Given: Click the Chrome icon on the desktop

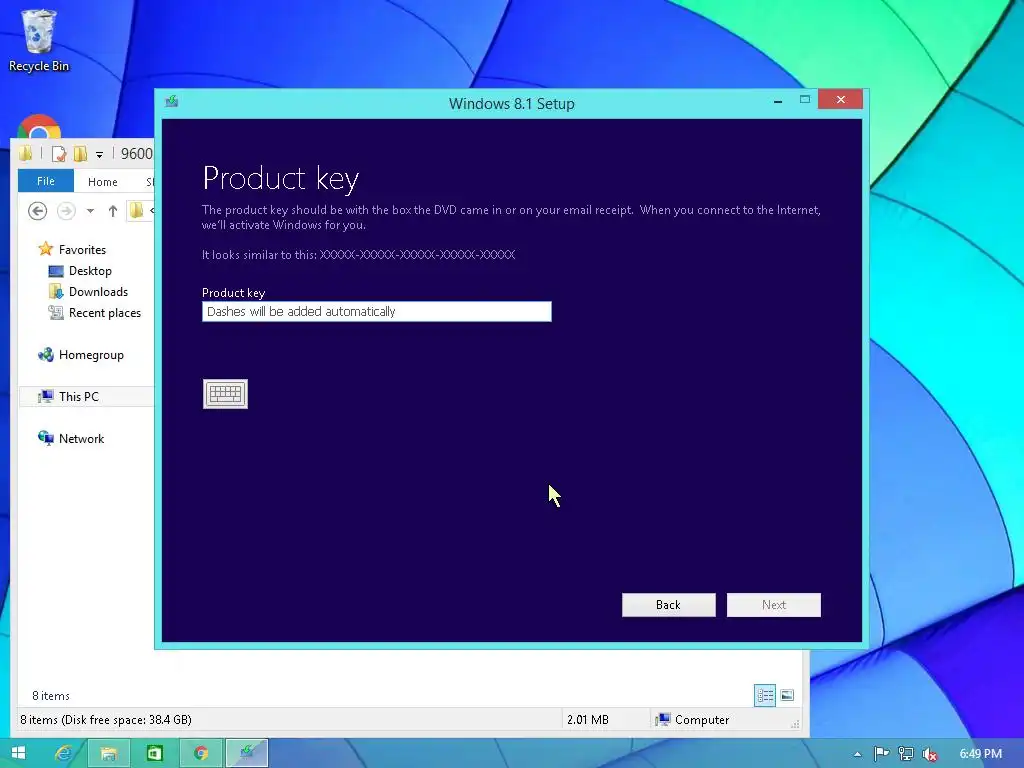Looking at the screenshot, I should coord(39,127).
